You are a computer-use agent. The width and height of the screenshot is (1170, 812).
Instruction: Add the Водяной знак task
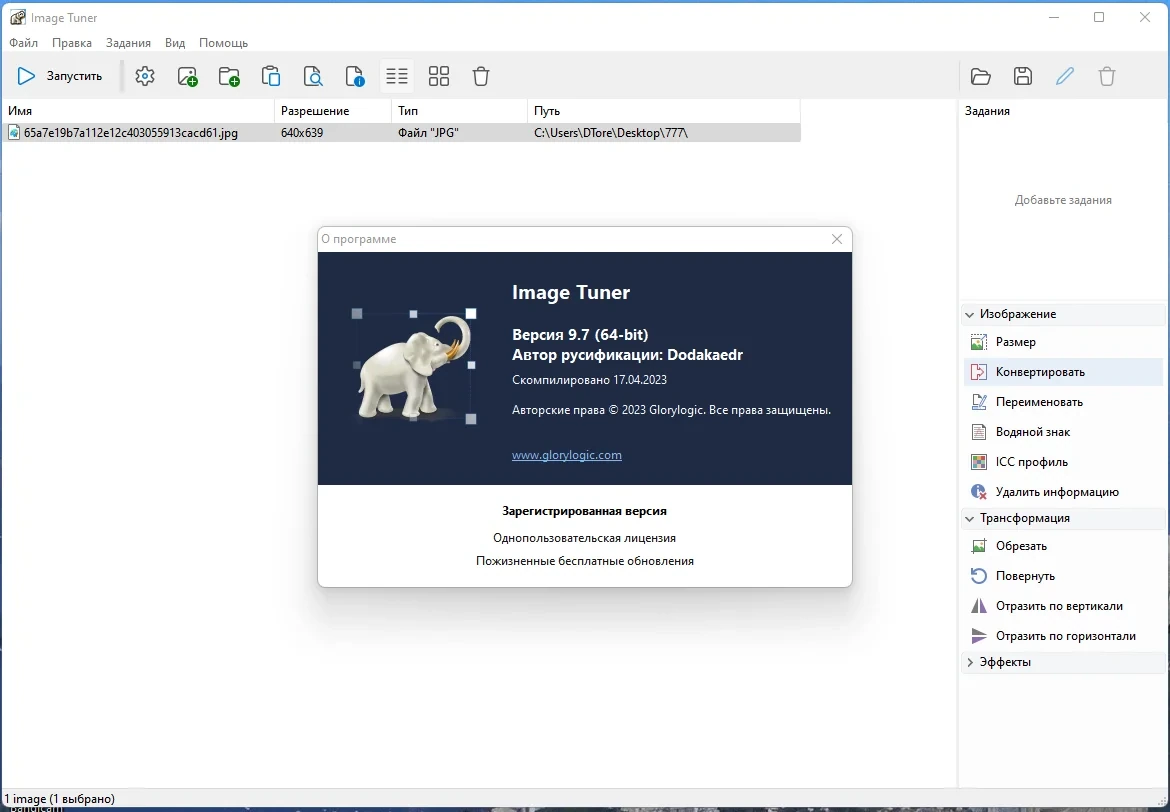1063,431
